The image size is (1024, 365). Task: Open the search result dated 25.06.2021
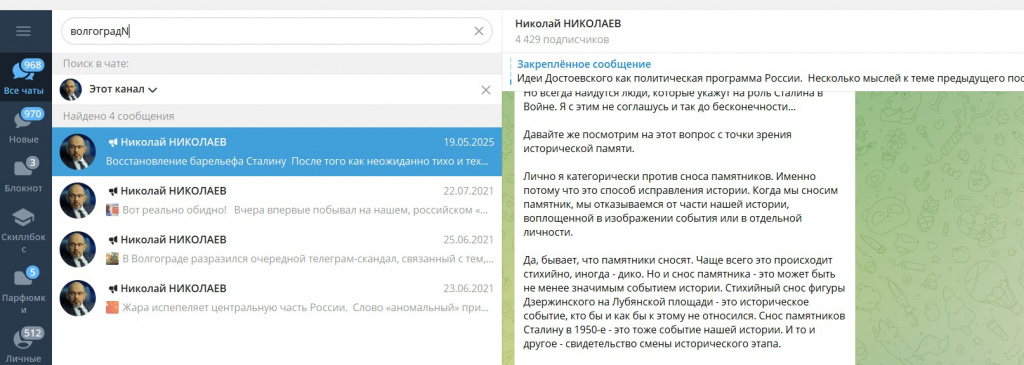tap(277, 249)
